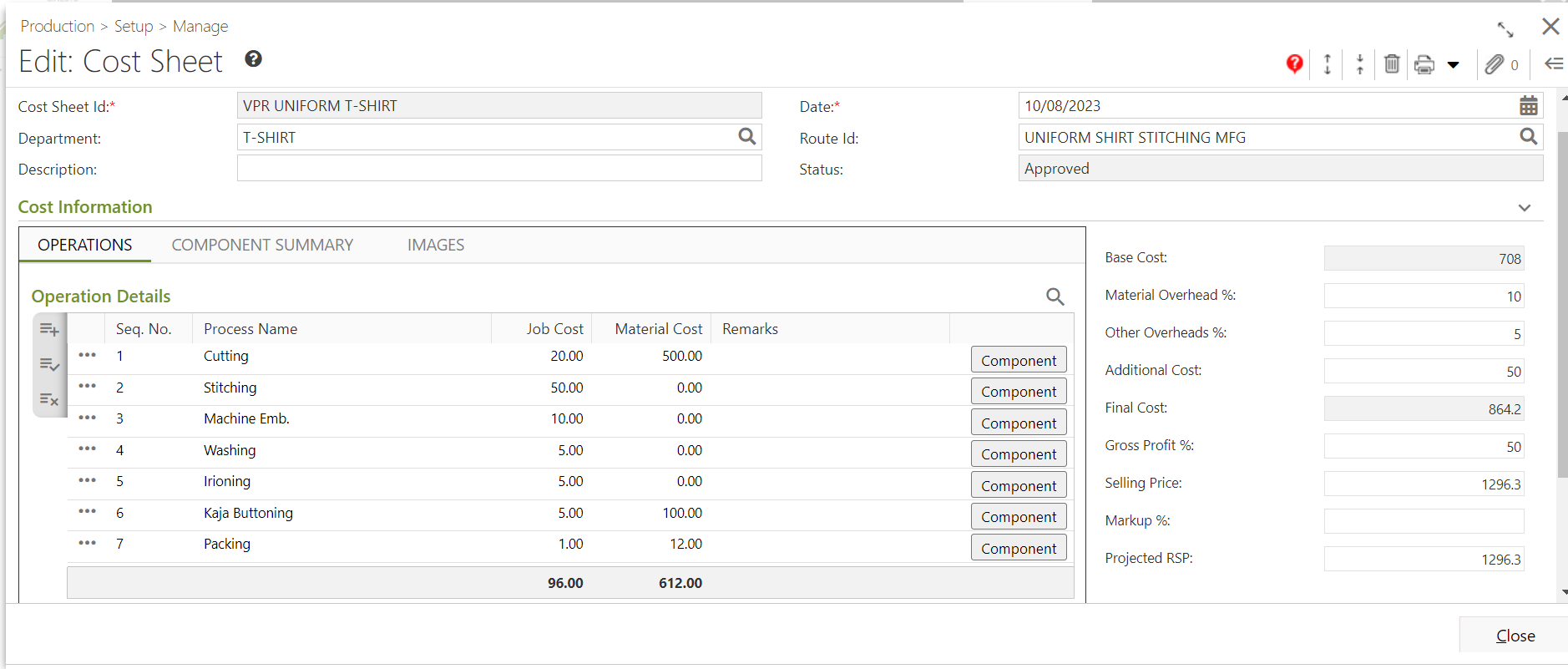Screen dimensions: 1568x669
Task: Click the left arrow lines panel icon
Action: pos(1554,63)
